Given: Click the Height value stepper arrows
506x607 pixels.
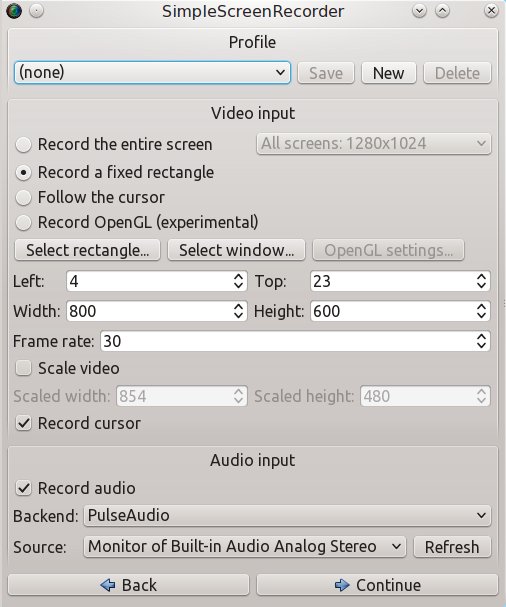Looking at the screenshot, I should tap(481, 311).
